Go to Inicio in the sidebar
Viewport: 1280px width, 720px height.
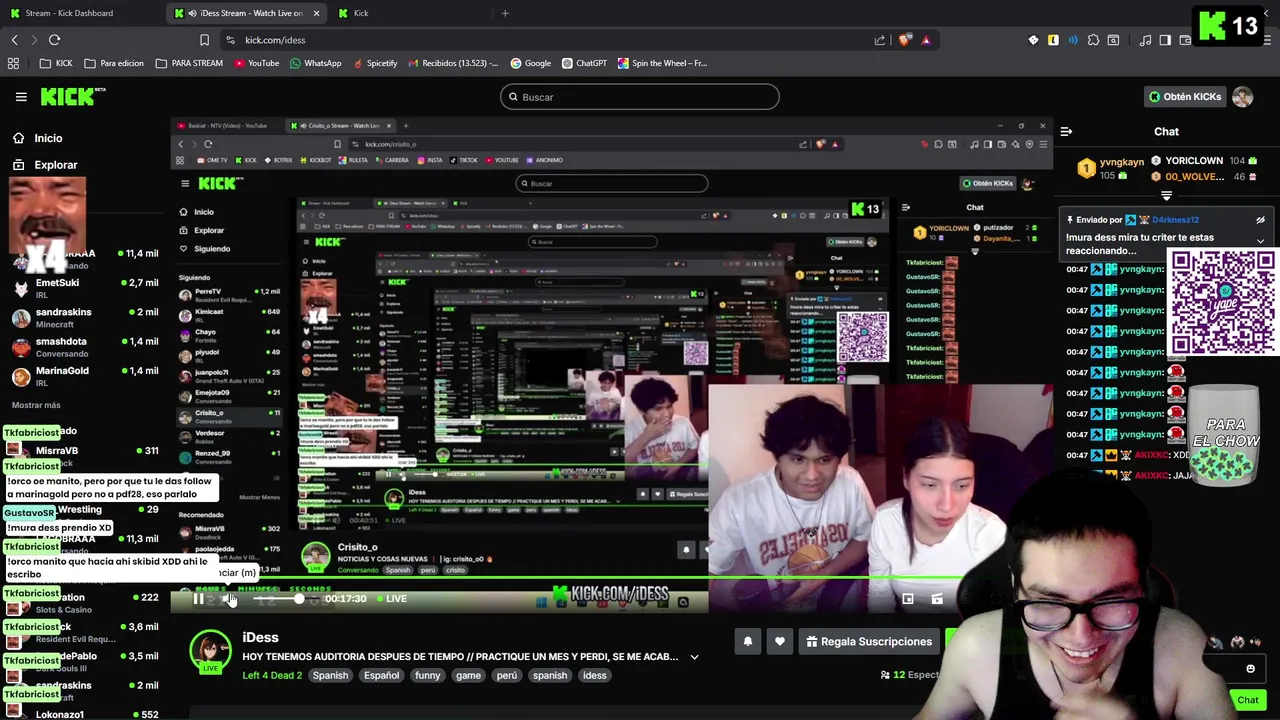(x=48, y=138)
